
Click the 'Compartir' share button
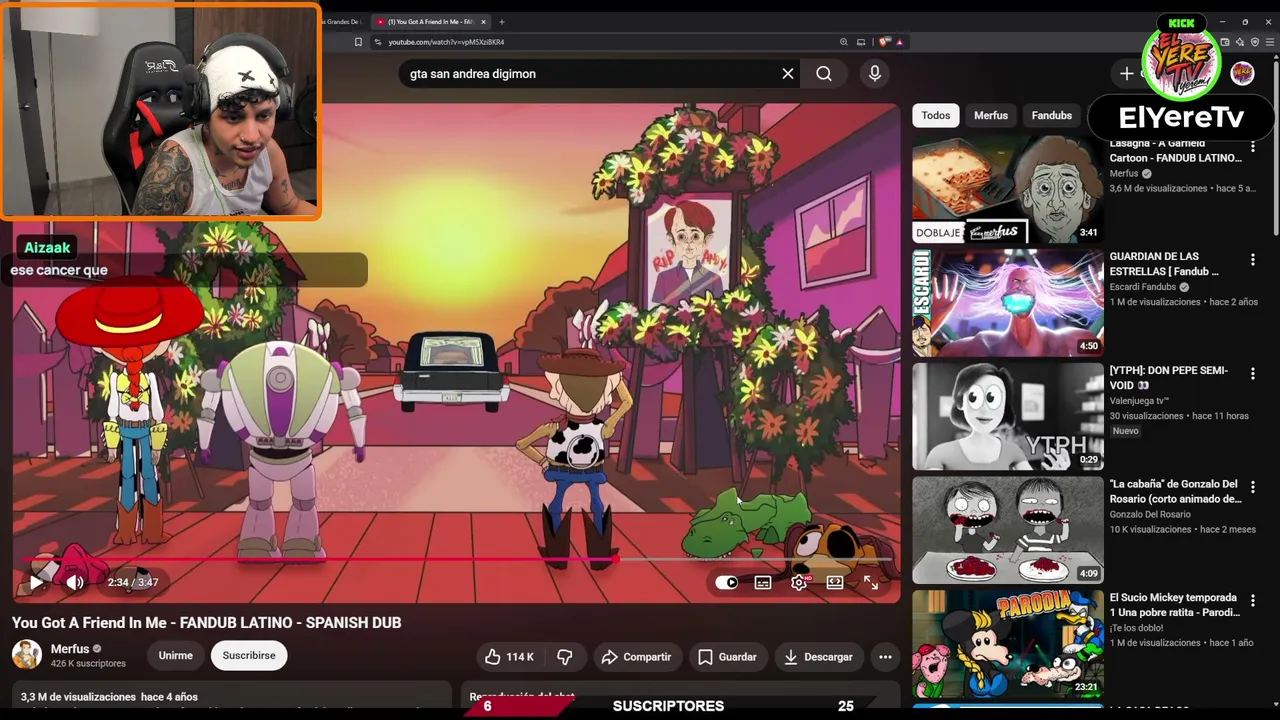click(636, 657)
